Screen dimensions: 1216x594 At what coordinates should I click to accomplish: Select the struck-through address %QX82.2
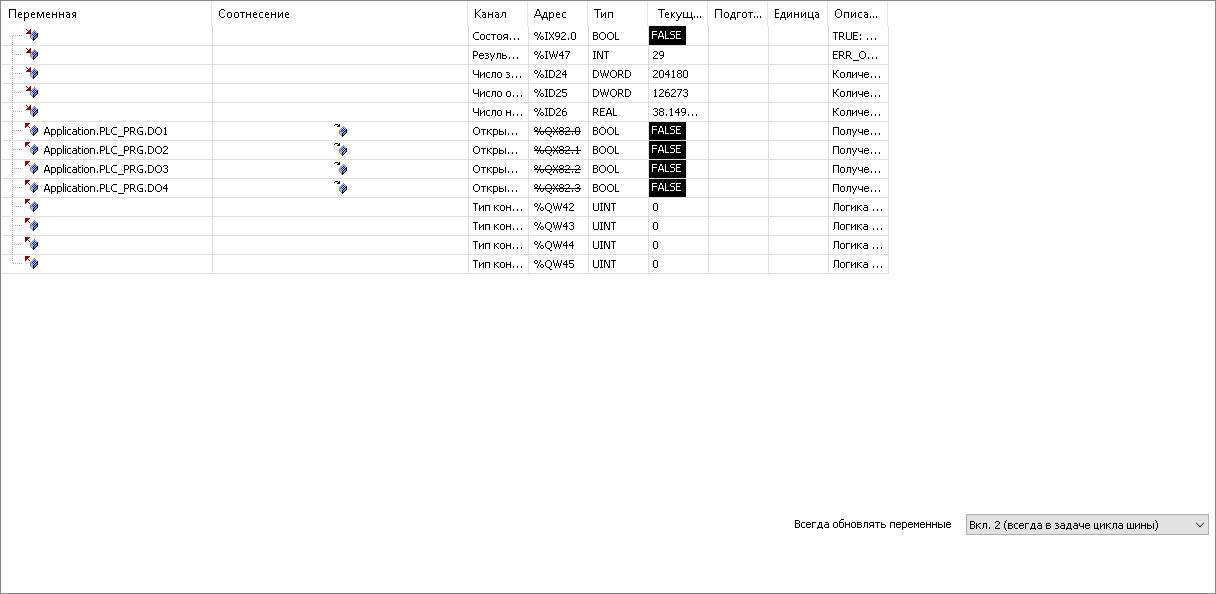click(x=556, y=169)
